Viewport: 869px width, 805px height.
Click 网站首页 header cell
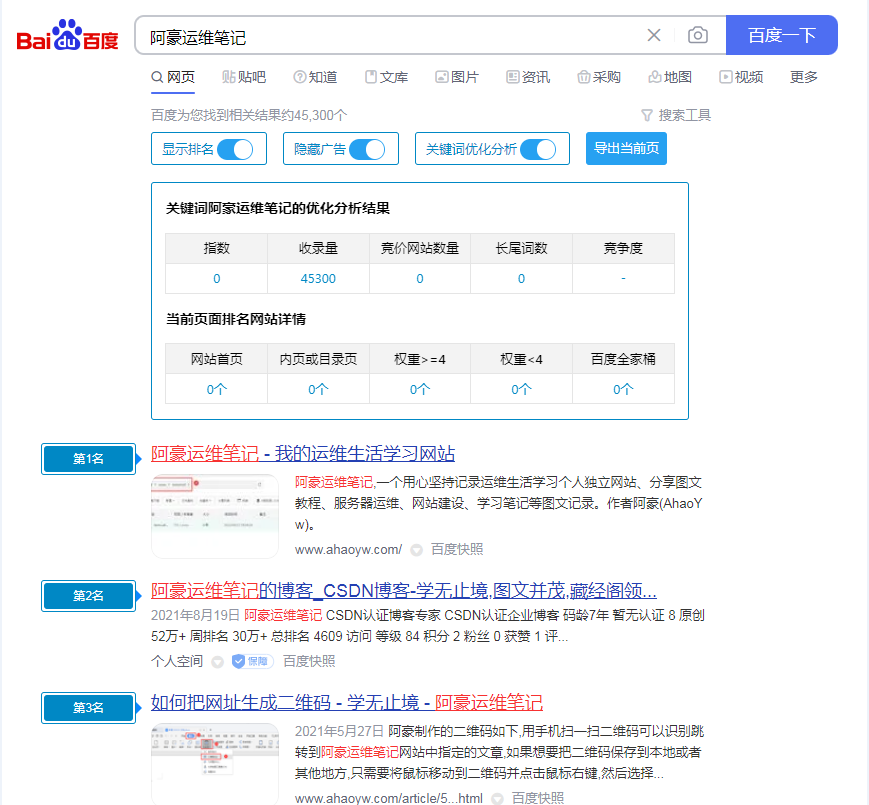(217, 359)
